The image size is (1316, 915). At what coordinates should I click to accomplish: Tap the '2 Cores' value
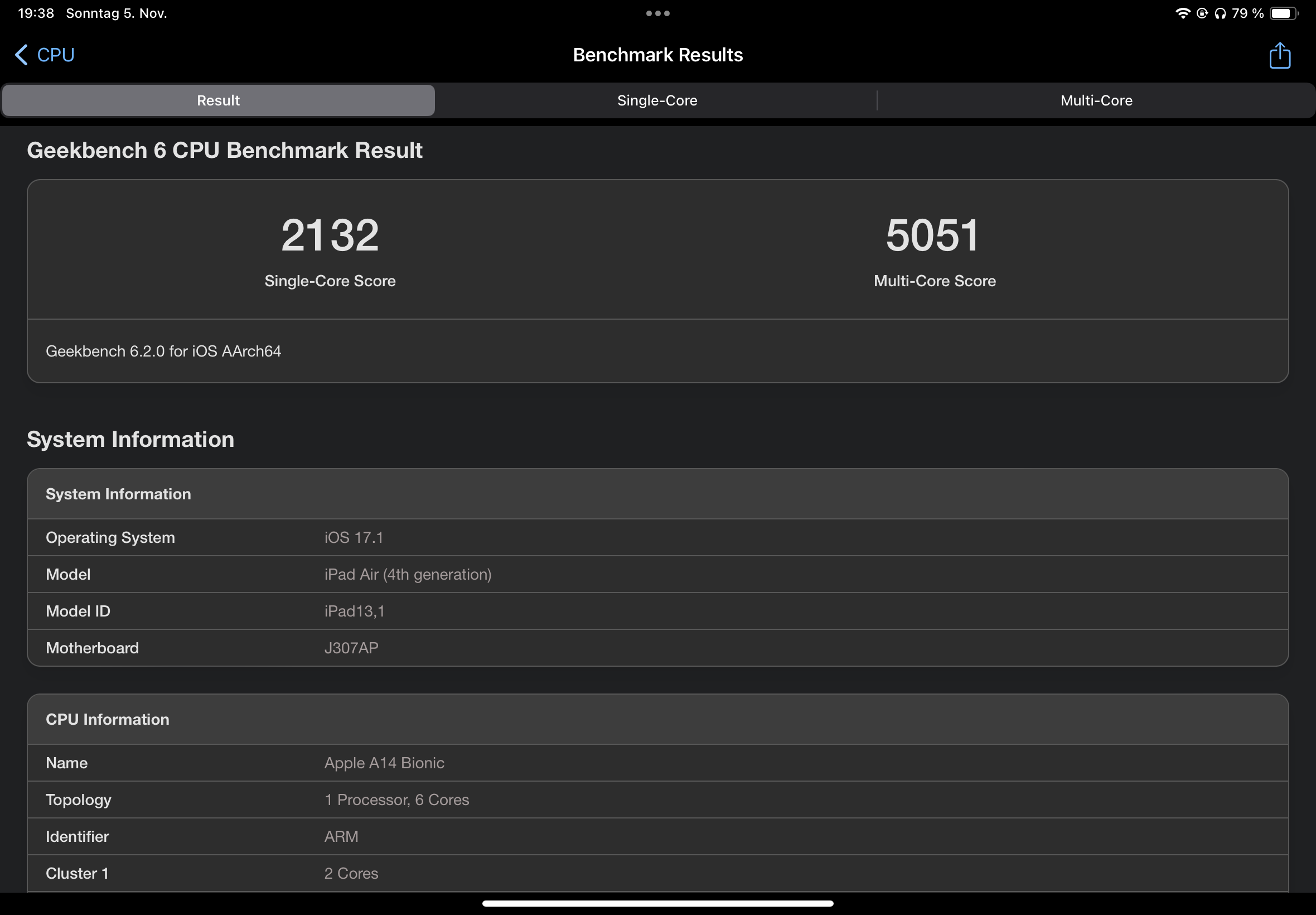(351, 873)
